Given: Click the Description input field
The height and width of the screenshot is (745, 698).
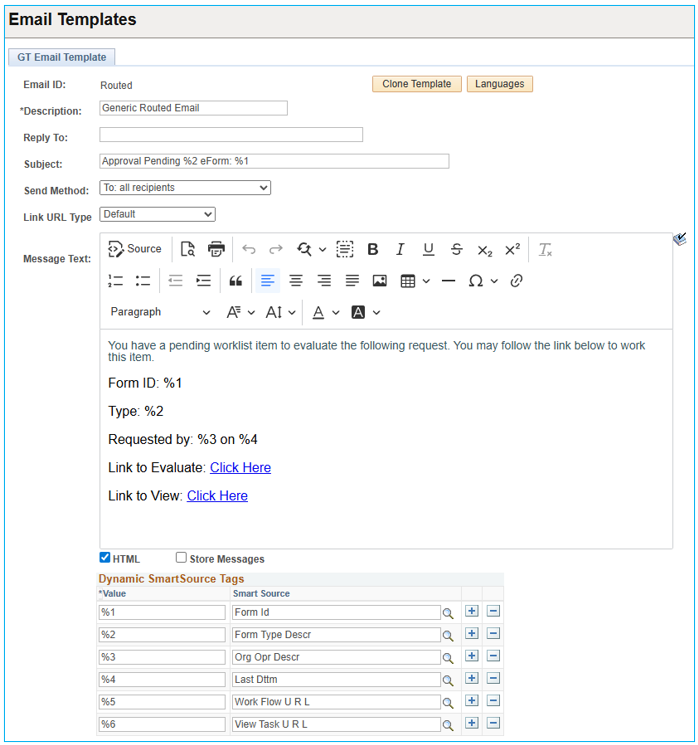Looking at the screenshot, I should pyautogui.click(x=193, y=108).
